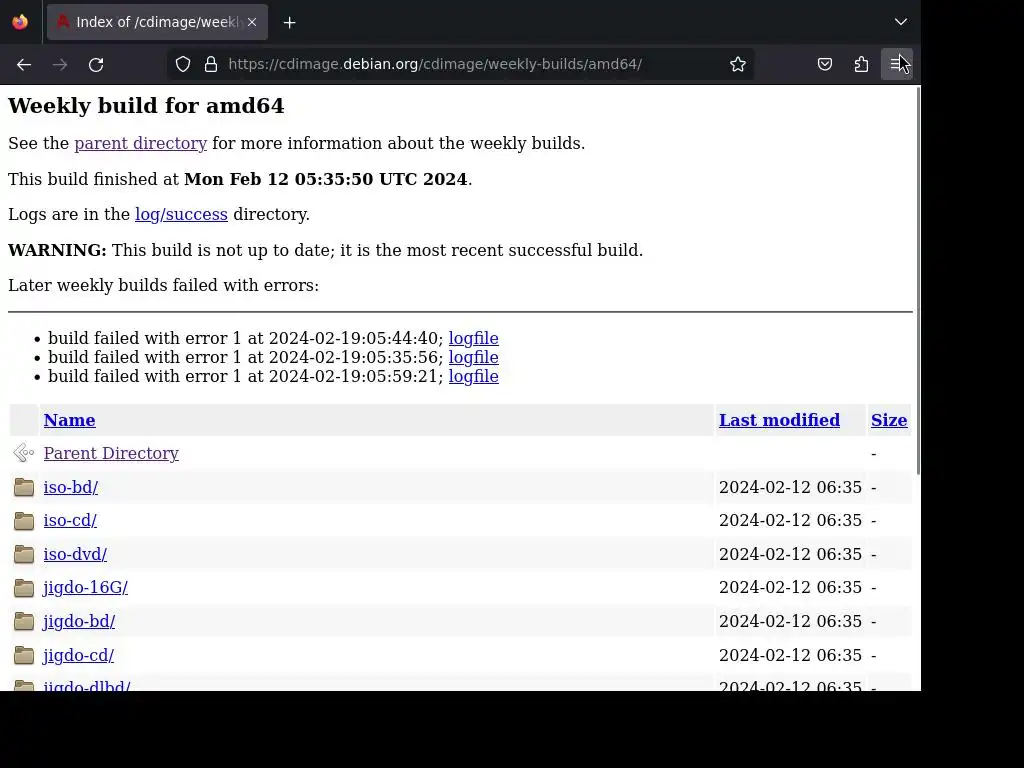Close the Index of /cdimage tab

point(252,22)
